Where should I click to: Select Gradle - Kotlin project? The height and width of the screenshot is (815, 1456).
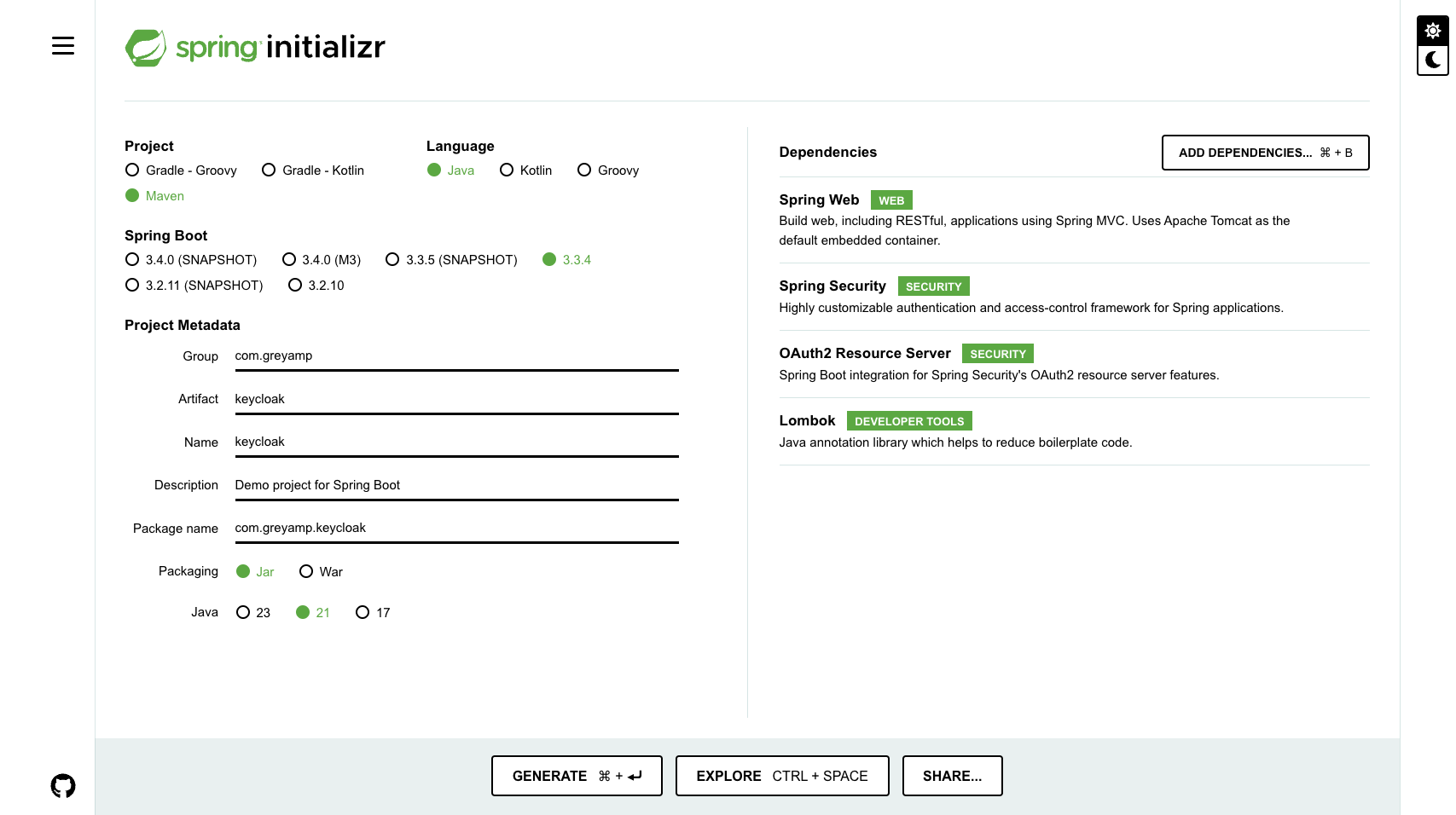coord(313,171)
